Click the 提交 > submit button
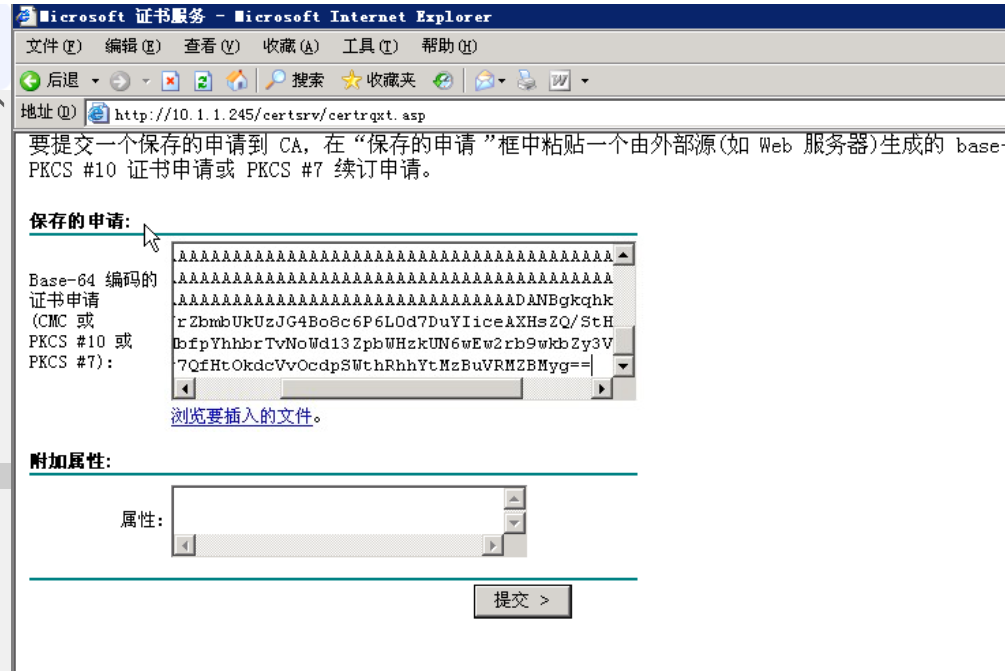 coord(522,601)
